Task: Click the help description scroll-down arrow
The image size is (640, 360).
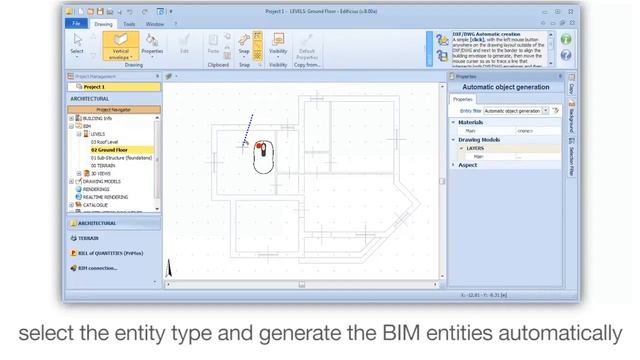Action: (551, 64)
